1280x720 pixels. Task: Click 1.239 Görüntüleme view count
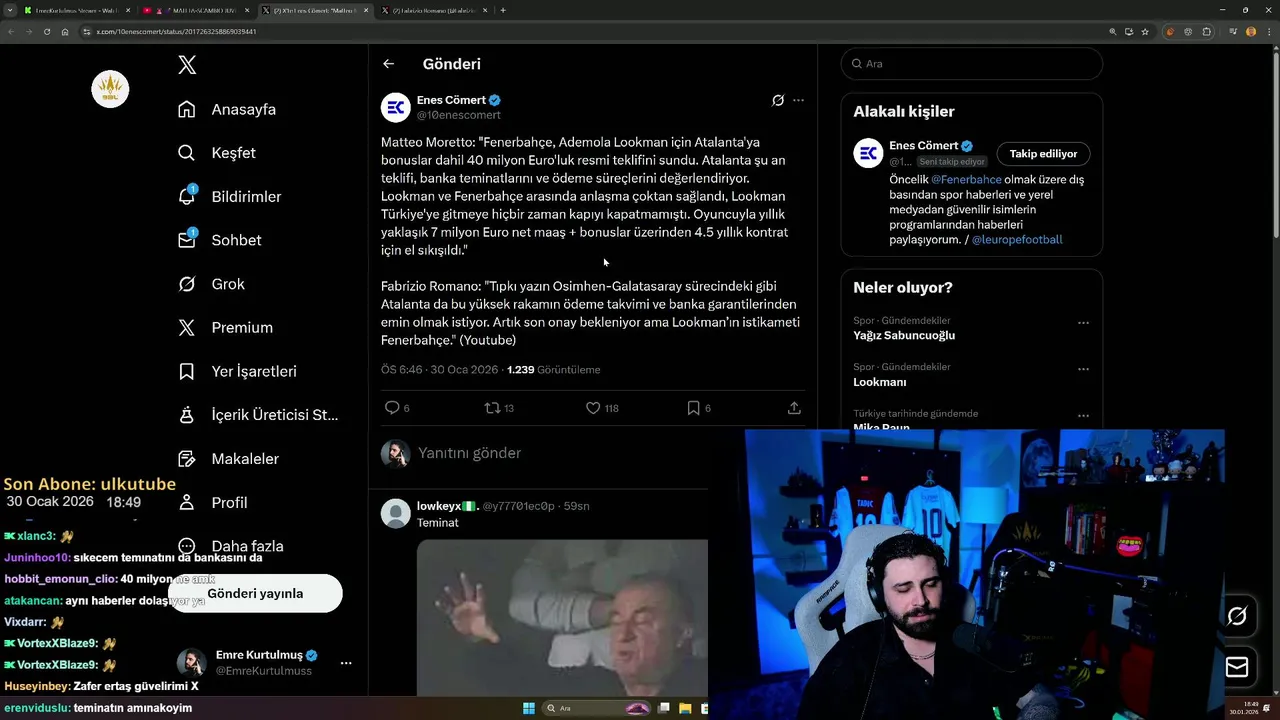point(553,370)
